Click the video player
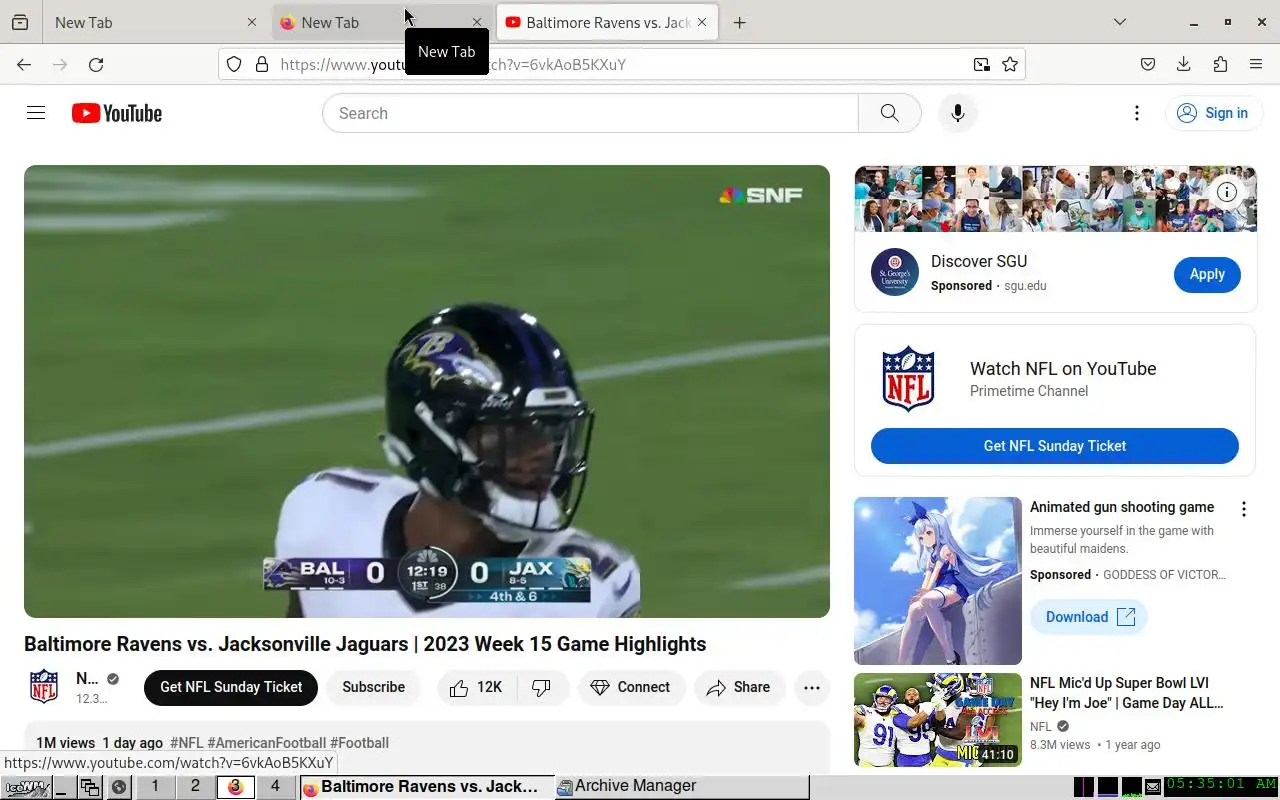The height and width of the screenshot is (800, 1280). (x=427, y=391)
